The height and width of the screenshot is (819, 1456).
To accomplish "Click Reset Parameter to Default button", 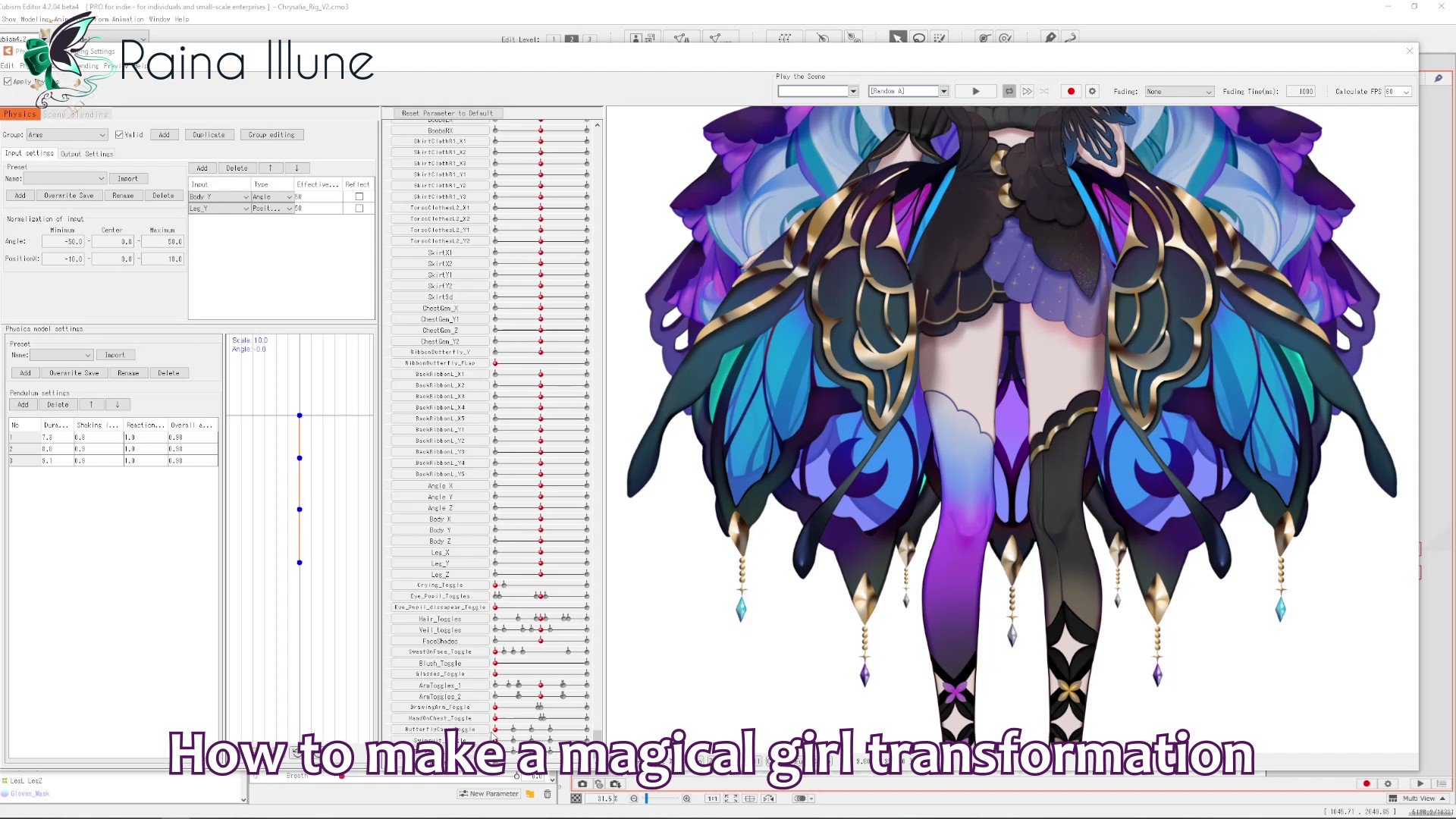I will (447, 113).
